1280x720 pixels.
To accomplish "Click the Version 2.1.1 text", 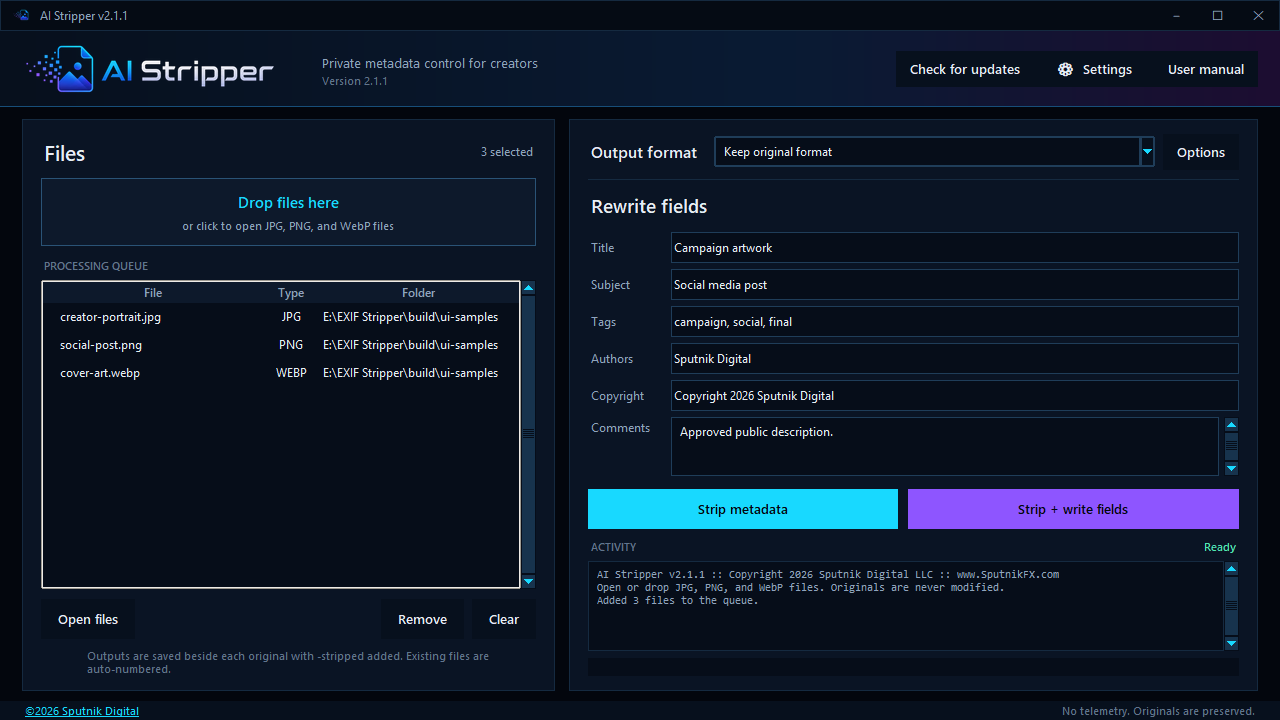I will 355,81.
